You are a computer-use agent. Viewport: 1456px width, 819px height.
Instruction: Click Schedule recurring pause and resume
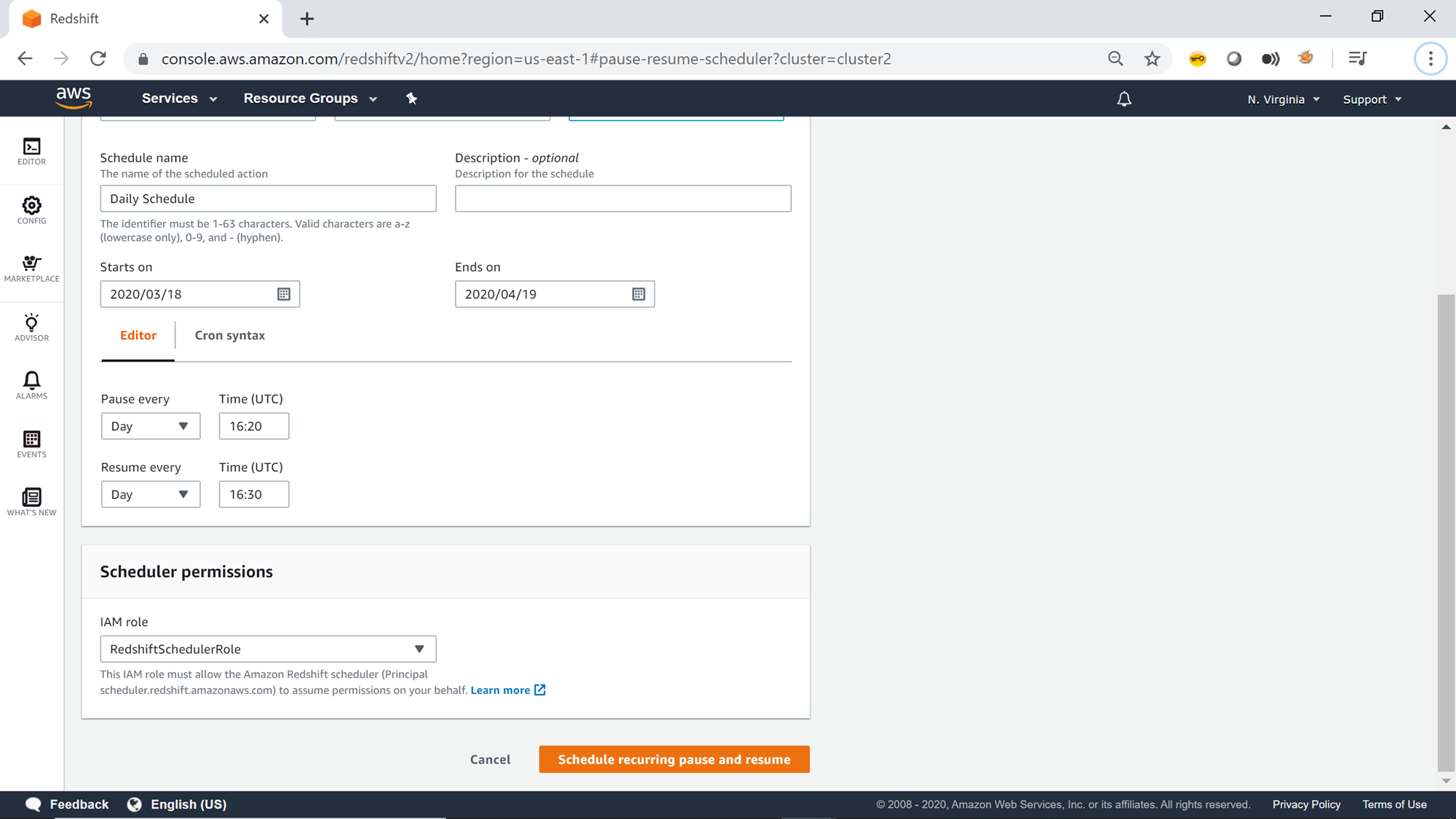(x=673, y=759)
